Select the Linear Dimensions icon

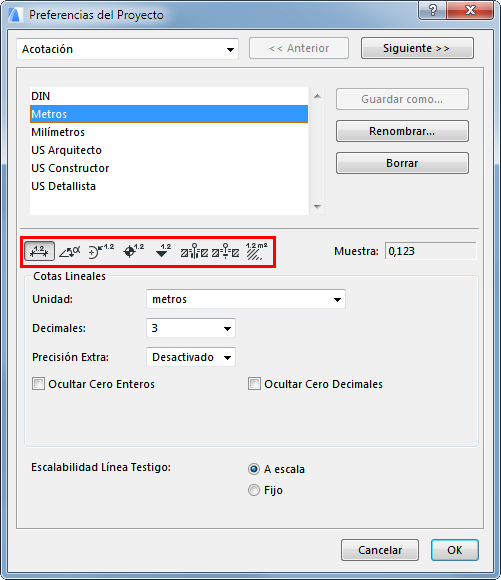coord(39,251)
